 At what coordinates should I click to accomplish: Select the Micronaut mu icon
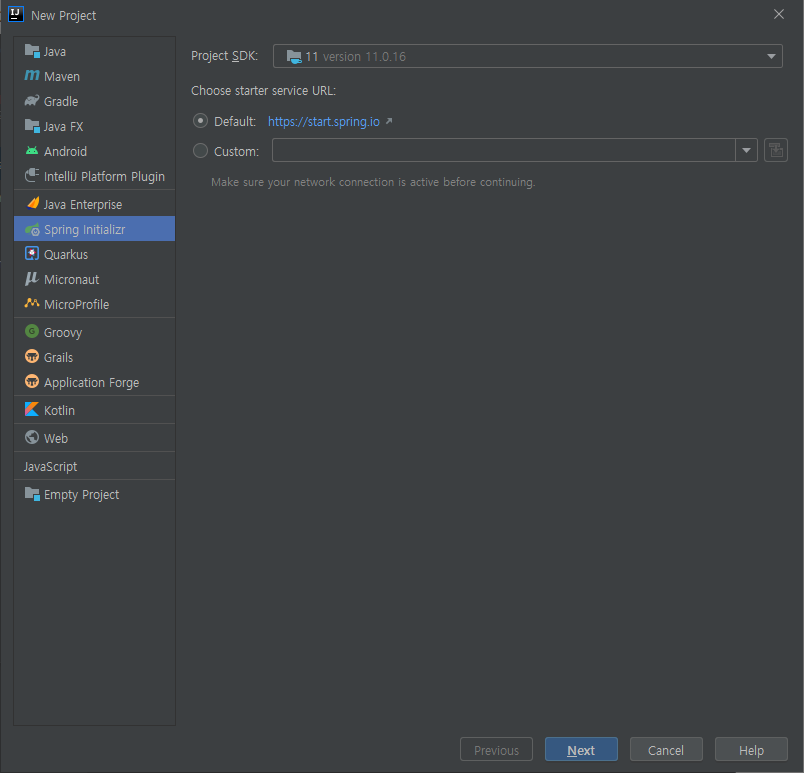click(32, 279)
